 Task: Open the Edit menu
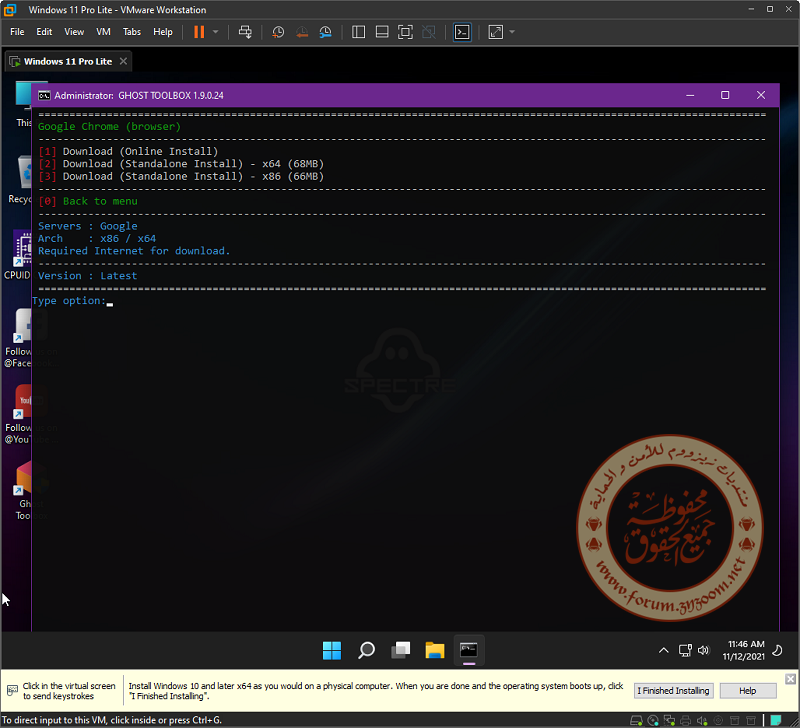coord(44,32)
